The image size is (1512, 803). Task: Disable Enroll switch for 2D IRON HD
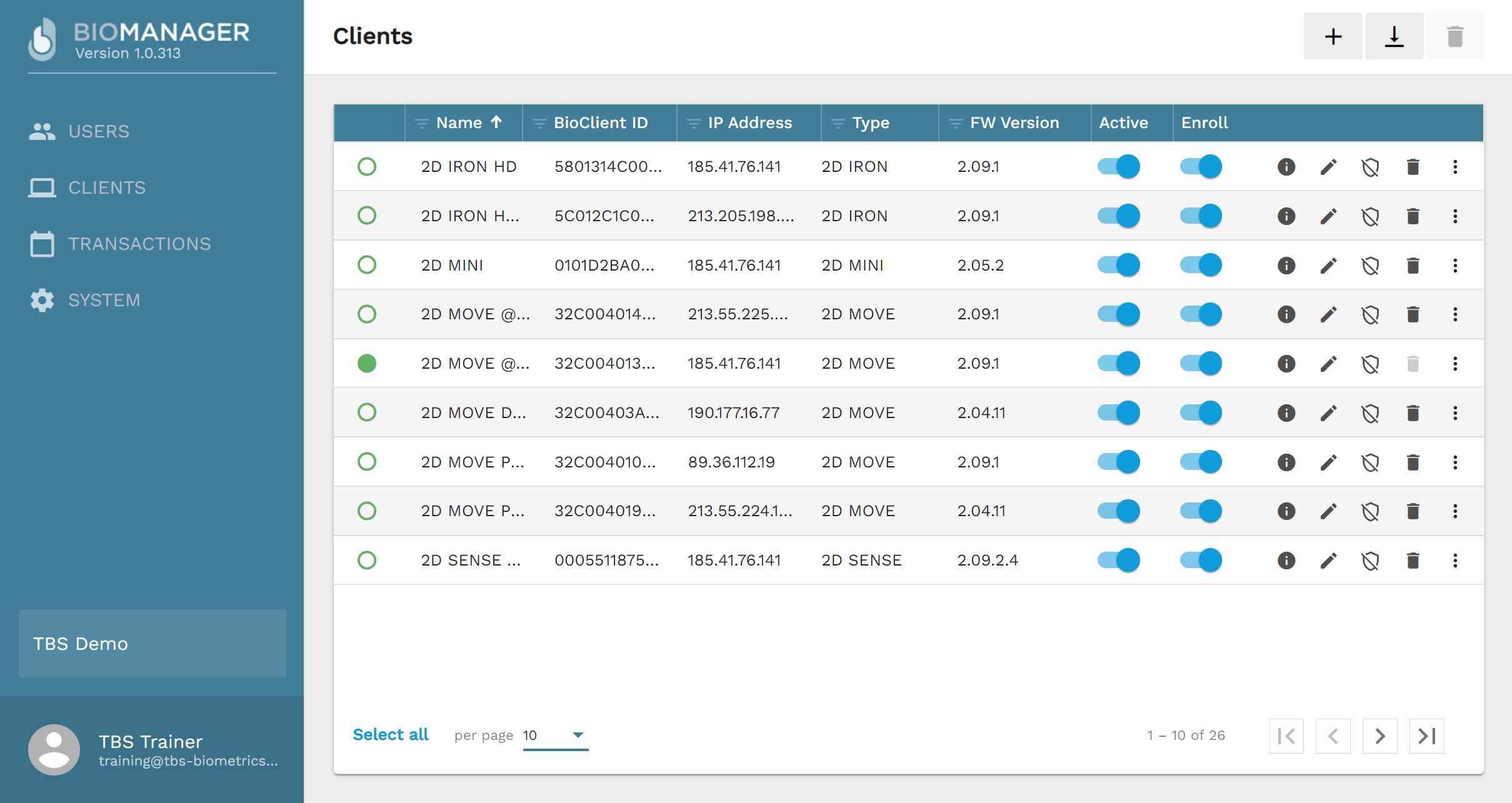tap(1201, 167)
